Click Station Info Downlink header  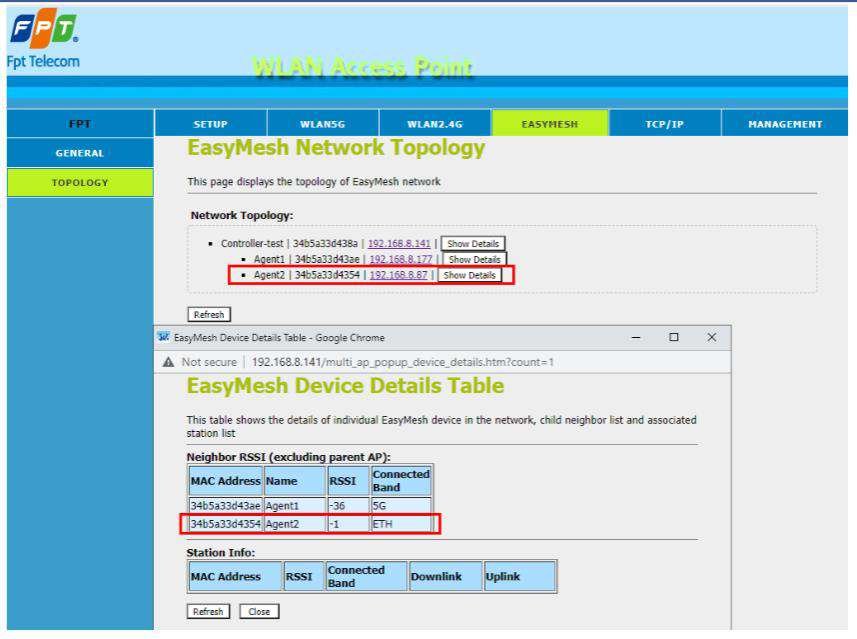coord(445,576)
